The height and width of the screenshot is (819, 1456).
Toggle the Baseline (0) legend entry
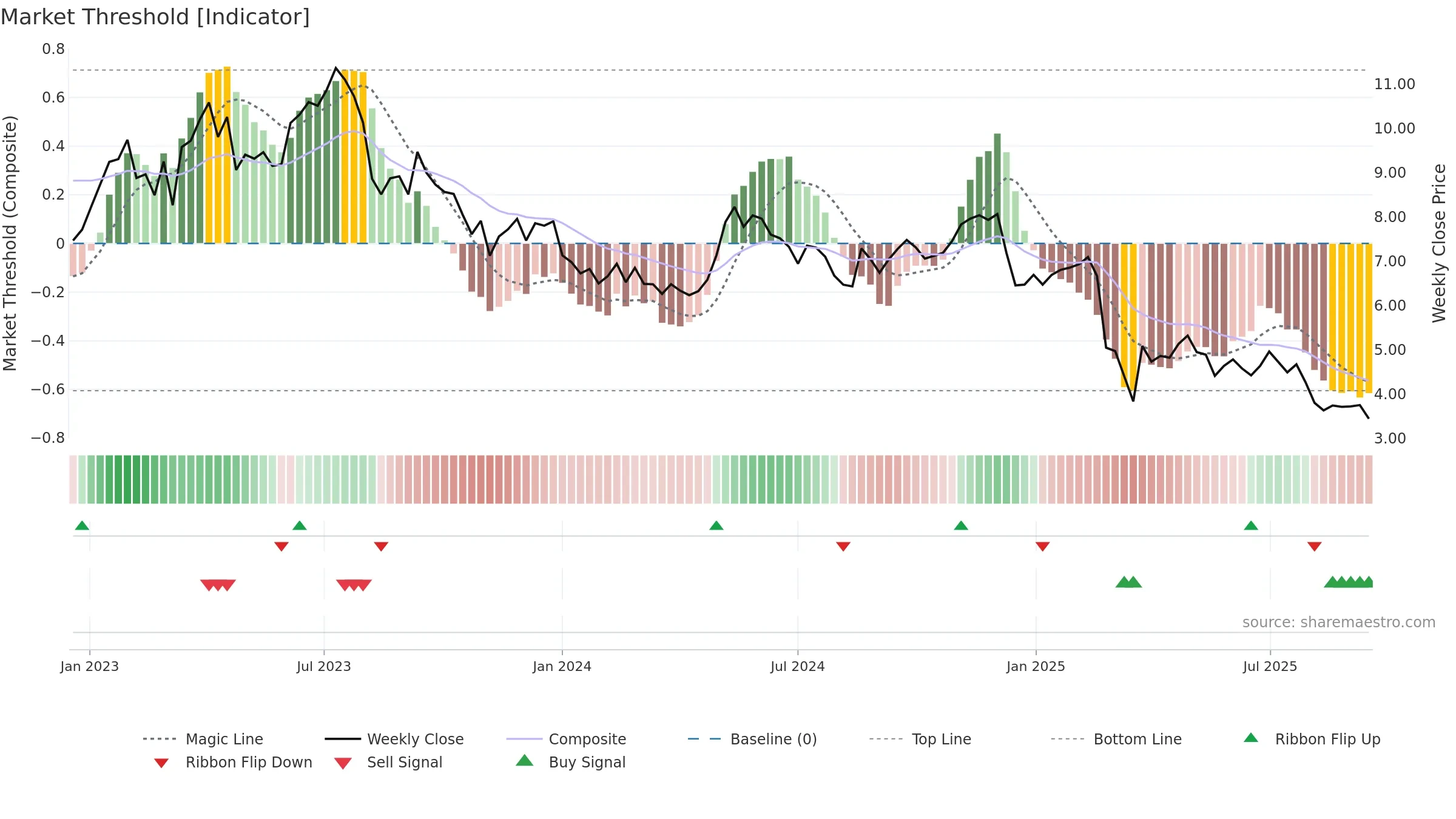[x=752, y=739]
